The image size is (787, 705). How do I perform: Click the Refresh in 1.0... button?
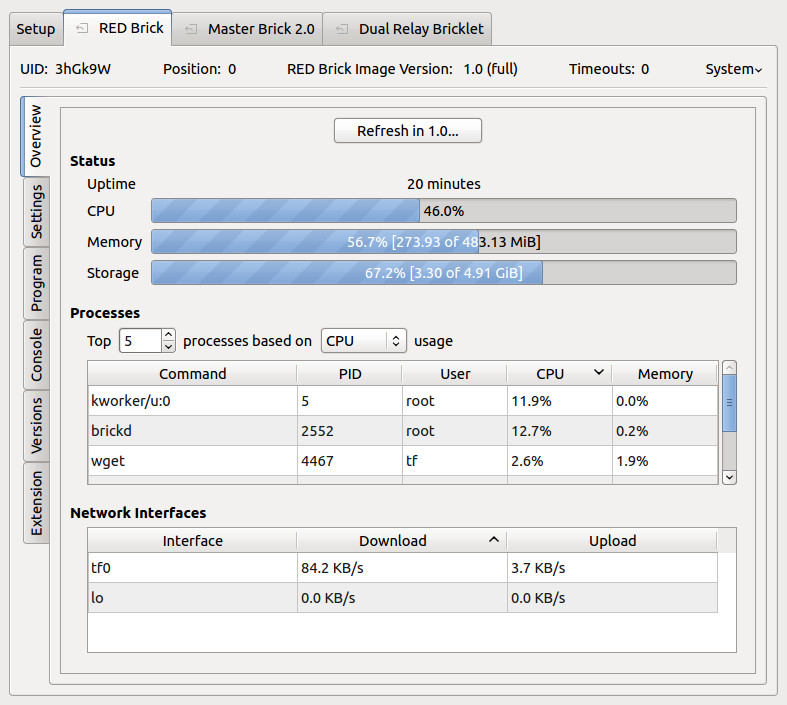408,131
